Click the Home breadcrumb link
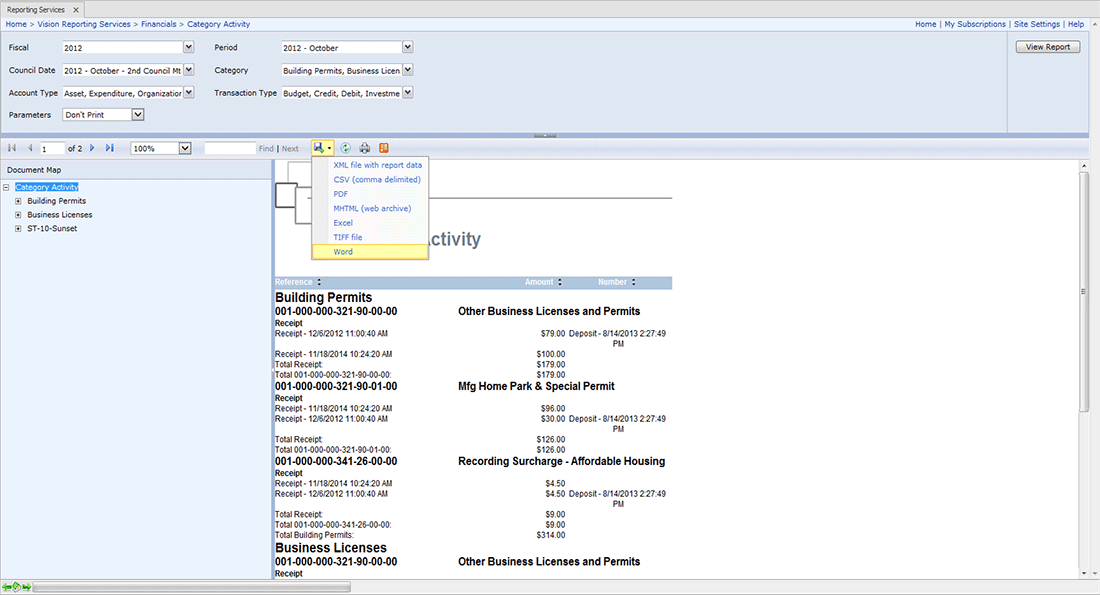The height and width of the screenshot is (595, 1100). tap(16, 24)
